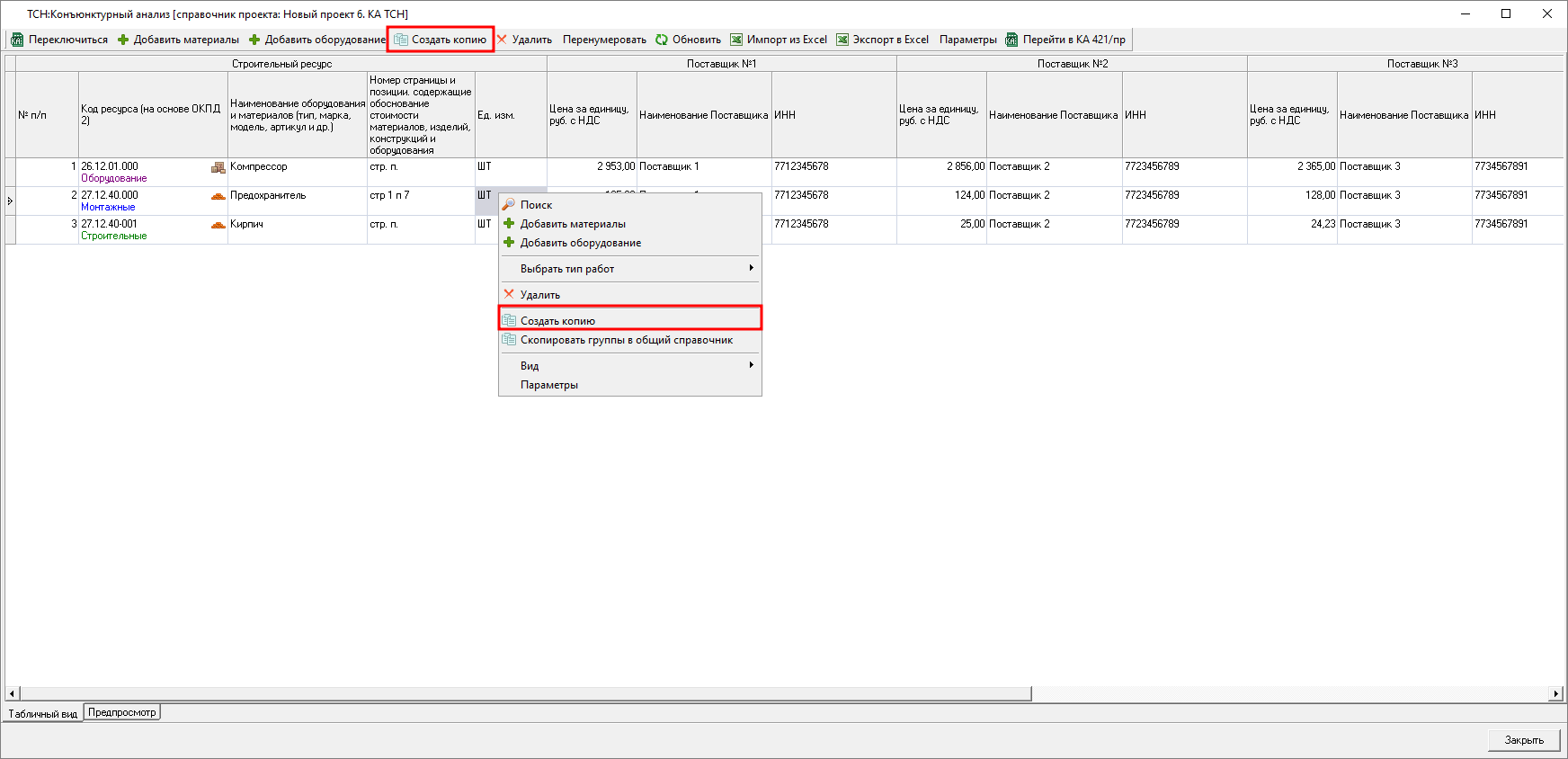Choose Поиск in the context menu
1568x759 pixels.
pos(536,205)
